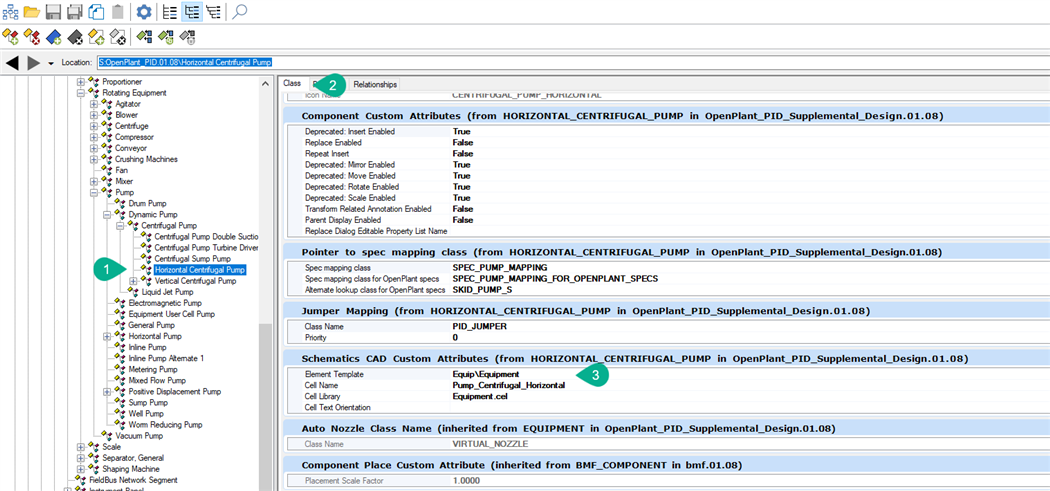
Task: Select the Metering Pump tree item
Action: click(x=153, y=369)
